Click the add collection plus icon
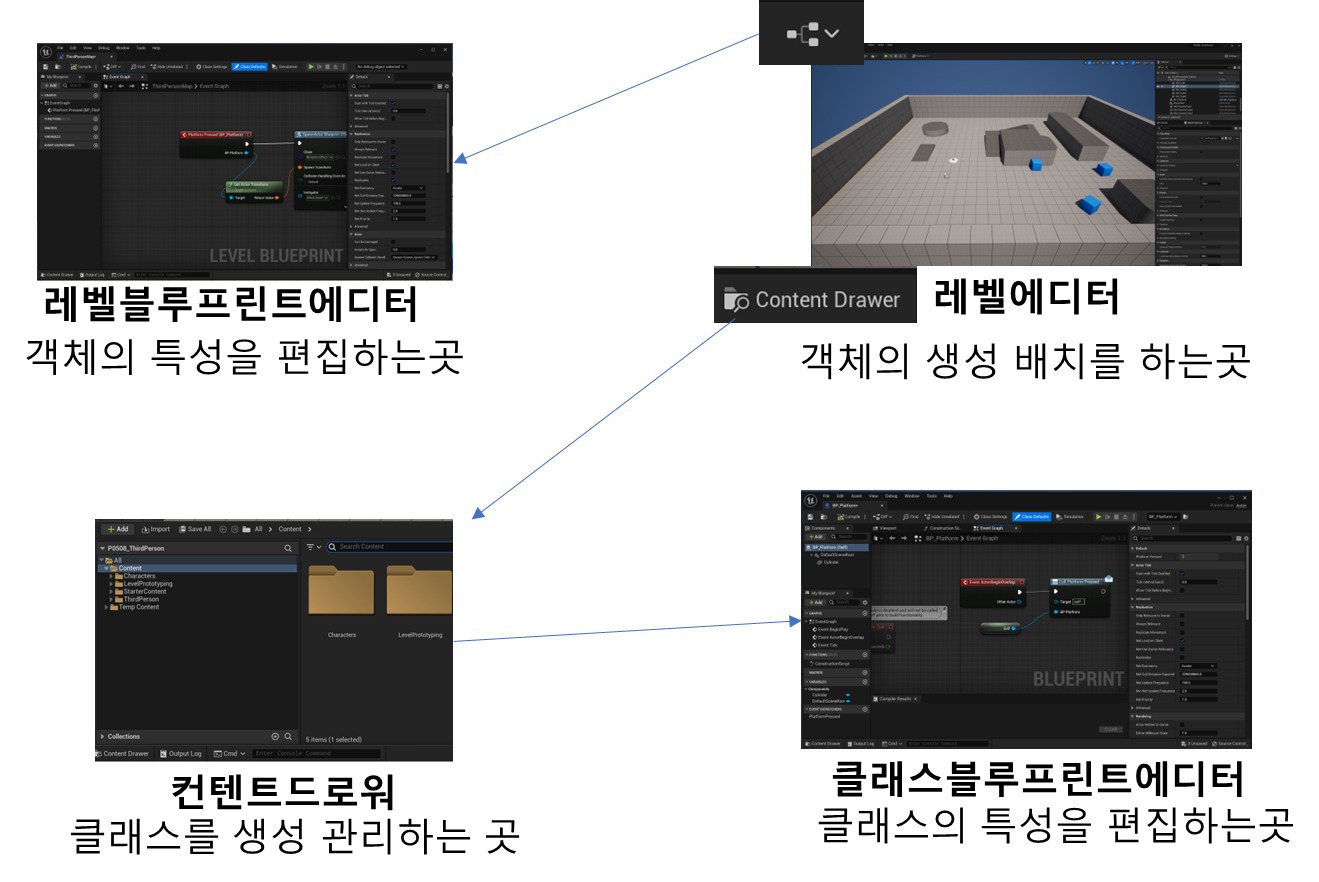1319x882 pixels. (x=276, y=736)
